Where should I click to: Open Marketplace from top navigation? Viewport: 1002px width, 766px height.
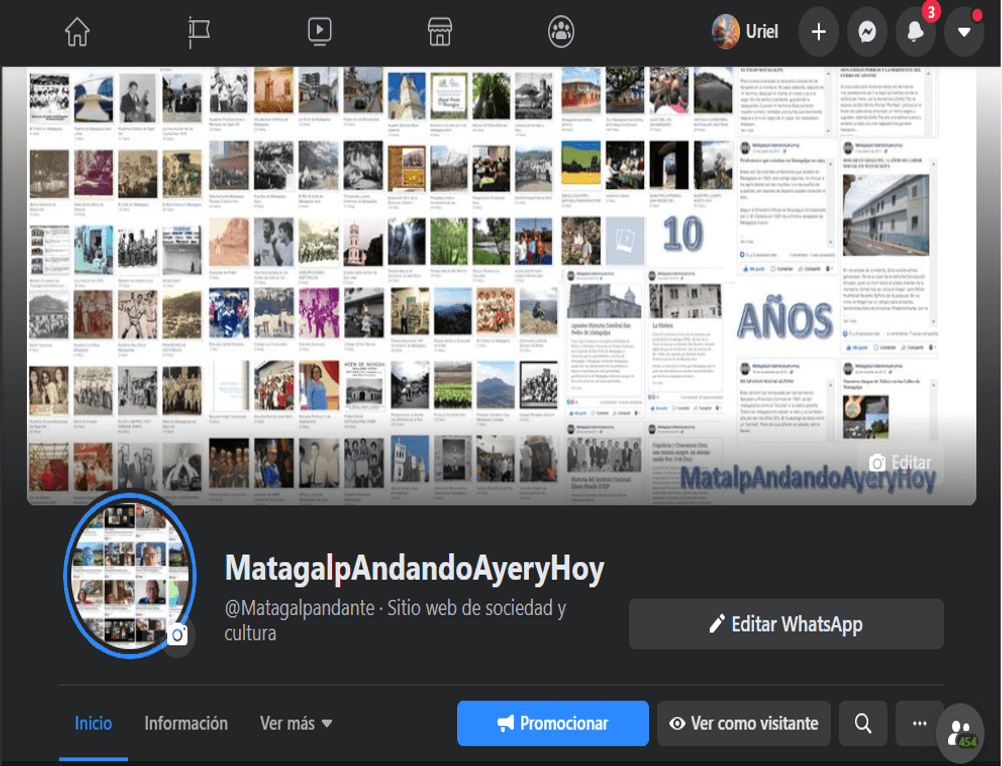(x=440, y=31)
